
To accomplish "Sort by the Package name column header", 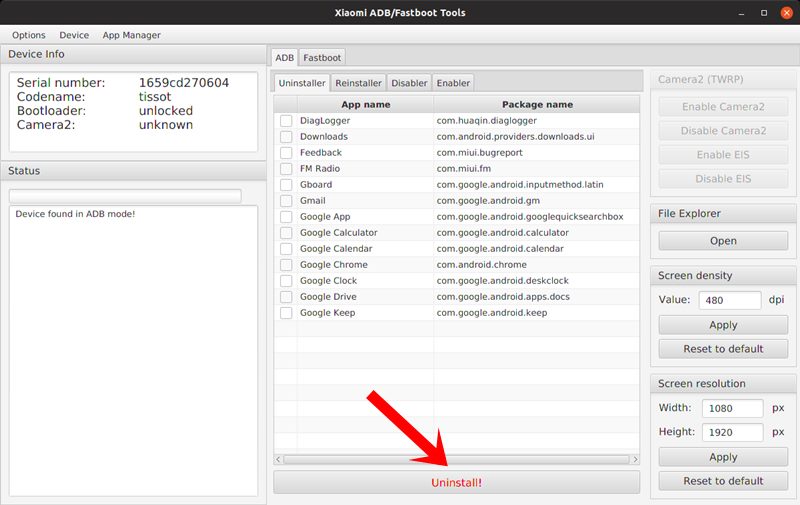I will tap(537, 105).
